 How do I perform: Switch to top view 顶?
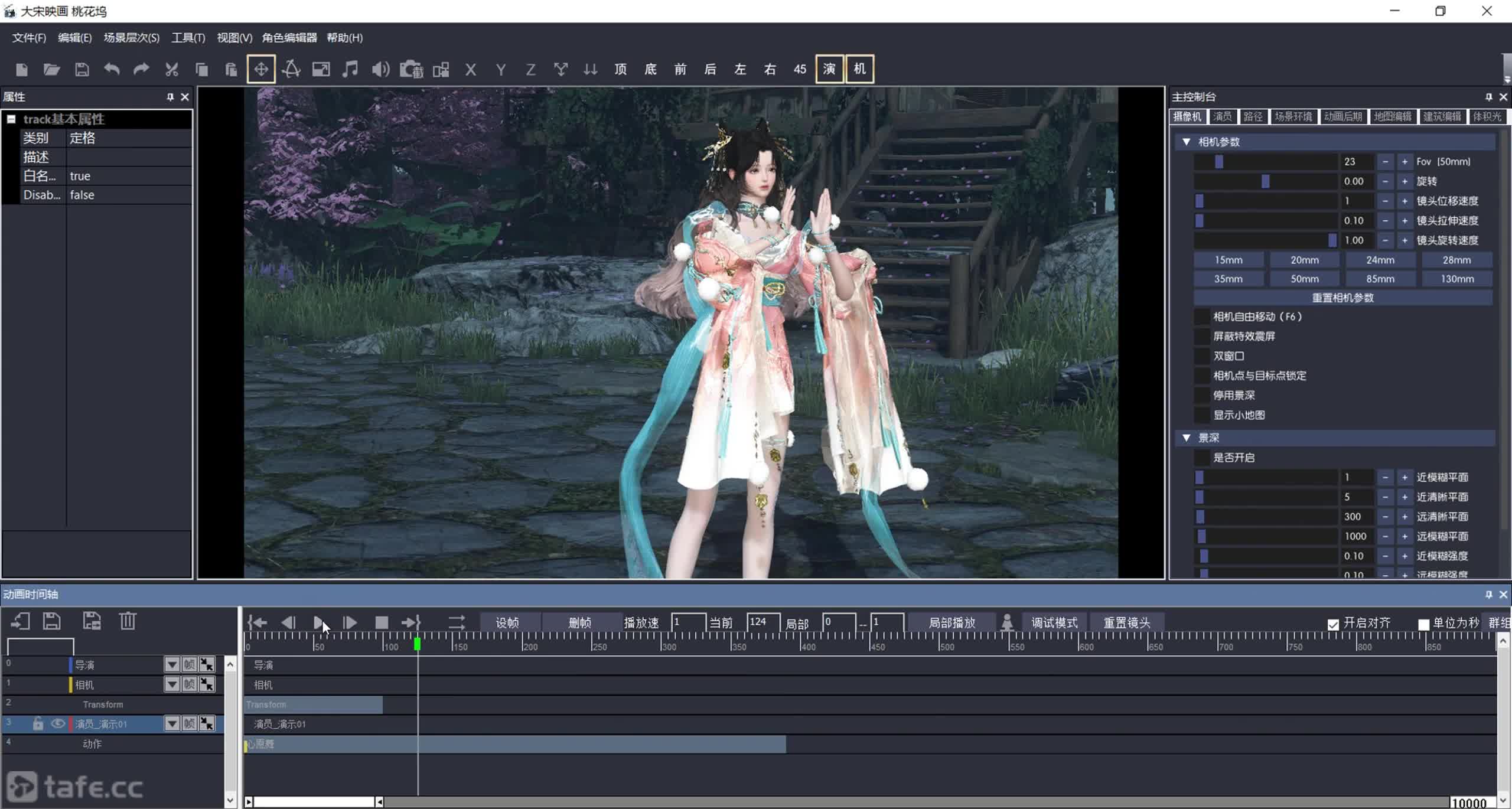click(621, 70)
